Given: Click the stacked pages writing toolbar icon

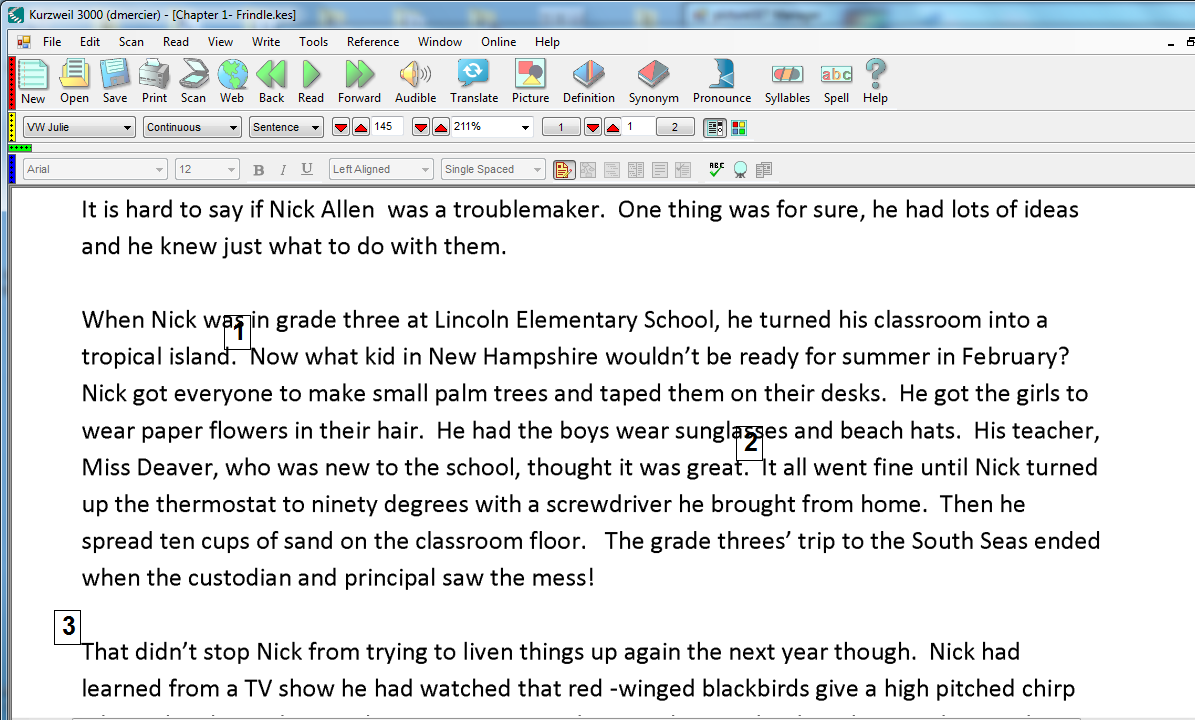Looking at the screenshot, I should 764,170.
